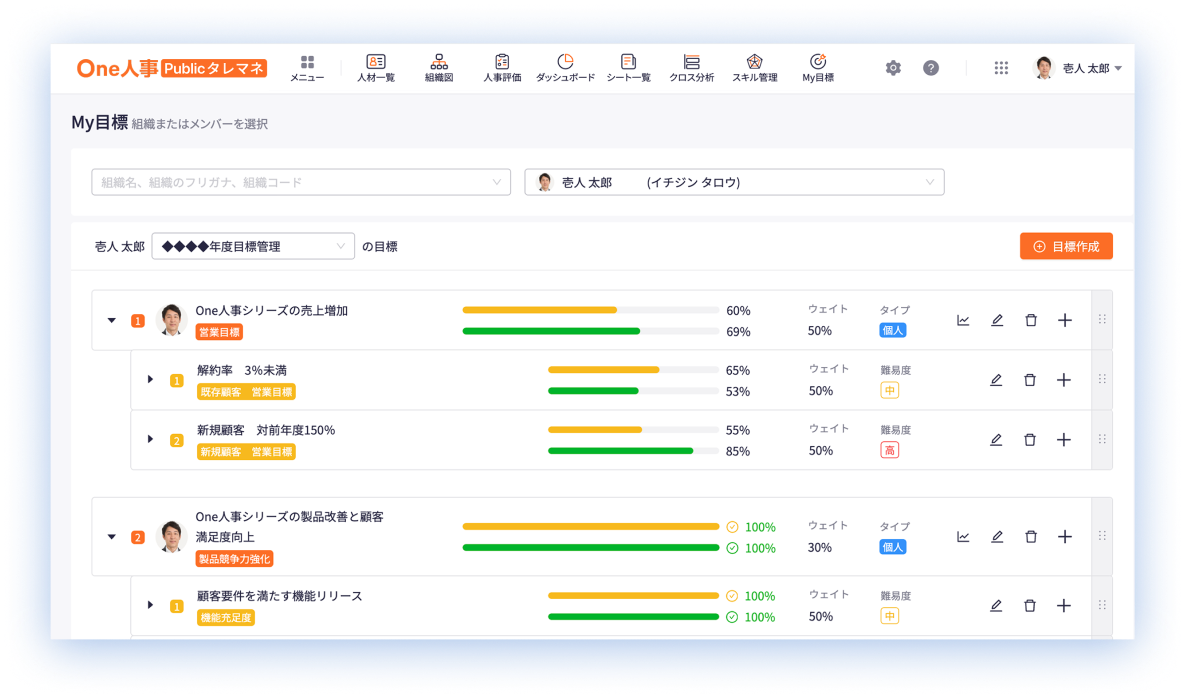This screenshot has height=698, width=1186.
Task: Click the 機能充足度 tag
Action: [x=225, y=618]
